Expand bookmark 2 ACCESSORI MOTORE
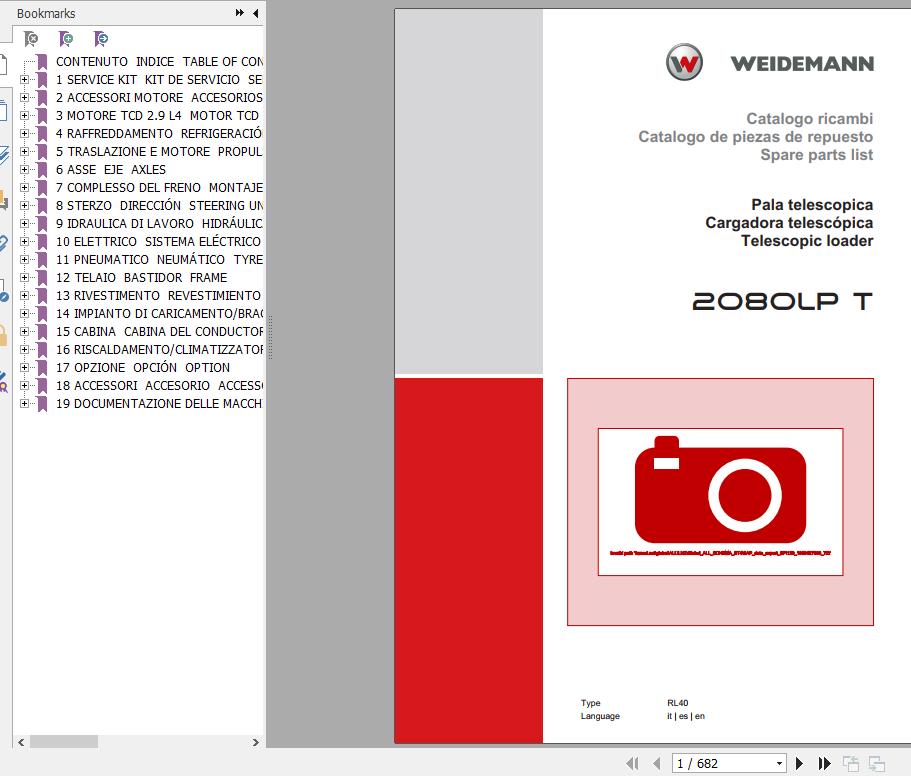This screenshot has width=911, height=776. point(24,98)
